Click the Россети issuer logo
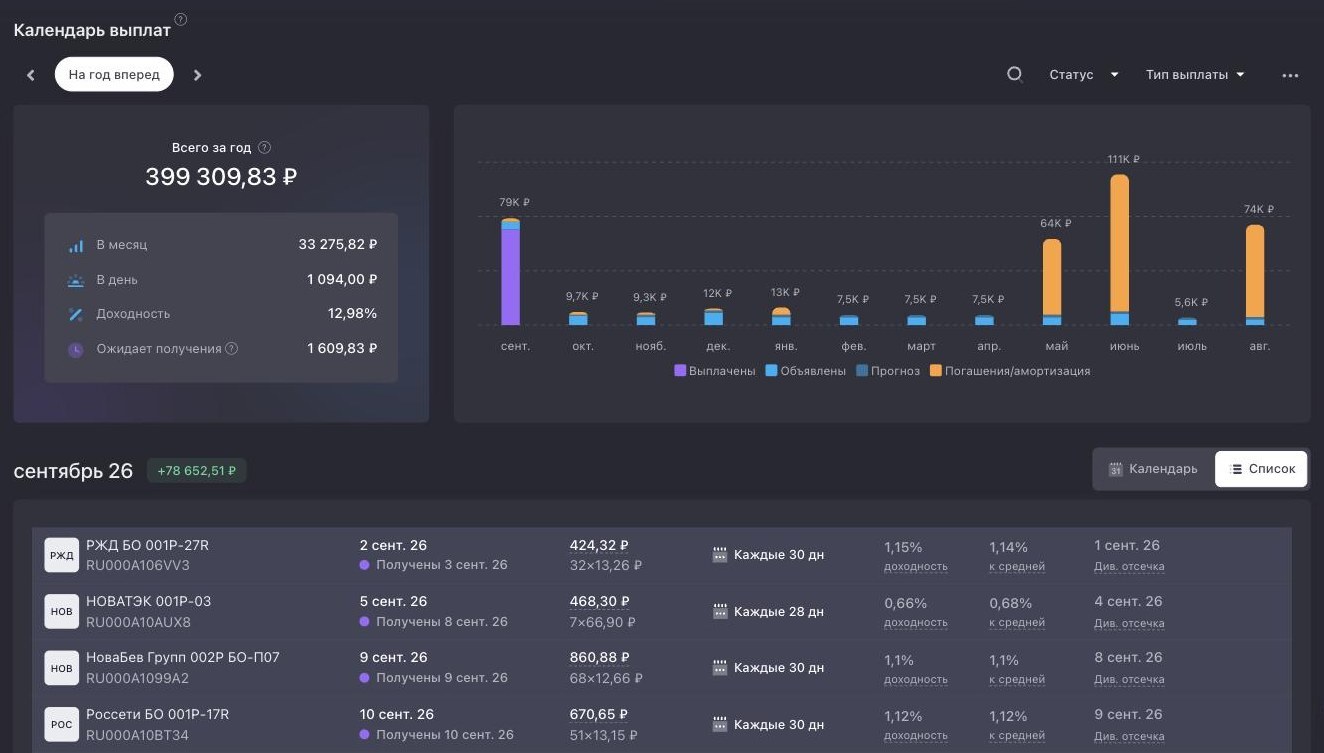Screen dimensions: 1324x753 (62, 724)
